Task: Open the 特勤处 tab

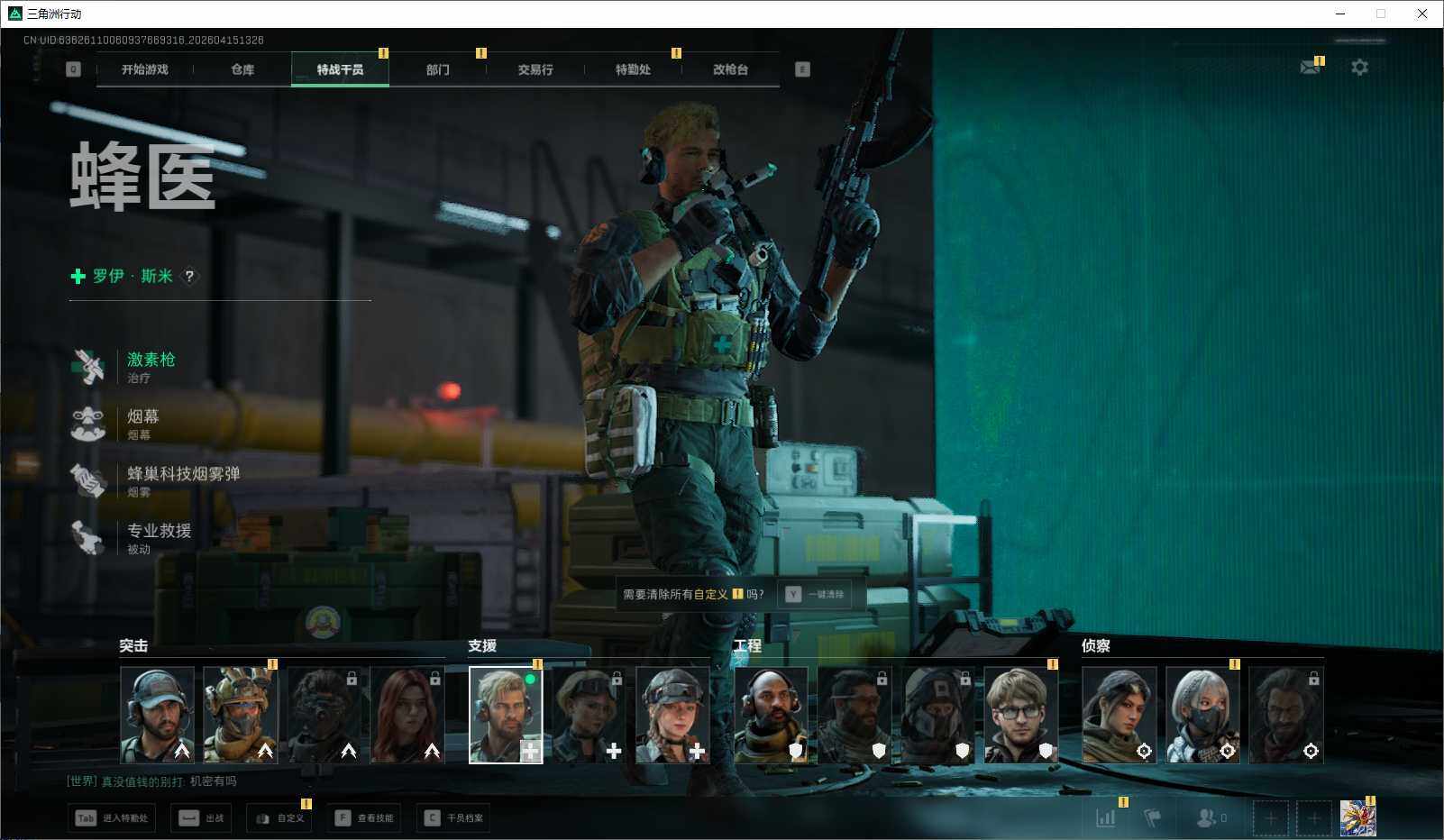Action: (x=633, y=69)
